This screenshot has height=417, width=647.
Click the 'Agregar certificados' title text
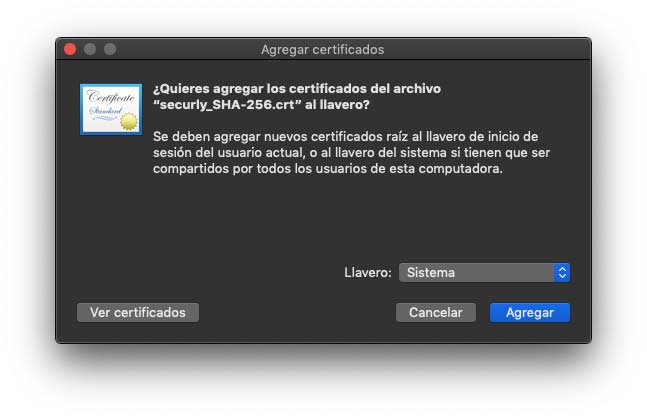point(323,49)
